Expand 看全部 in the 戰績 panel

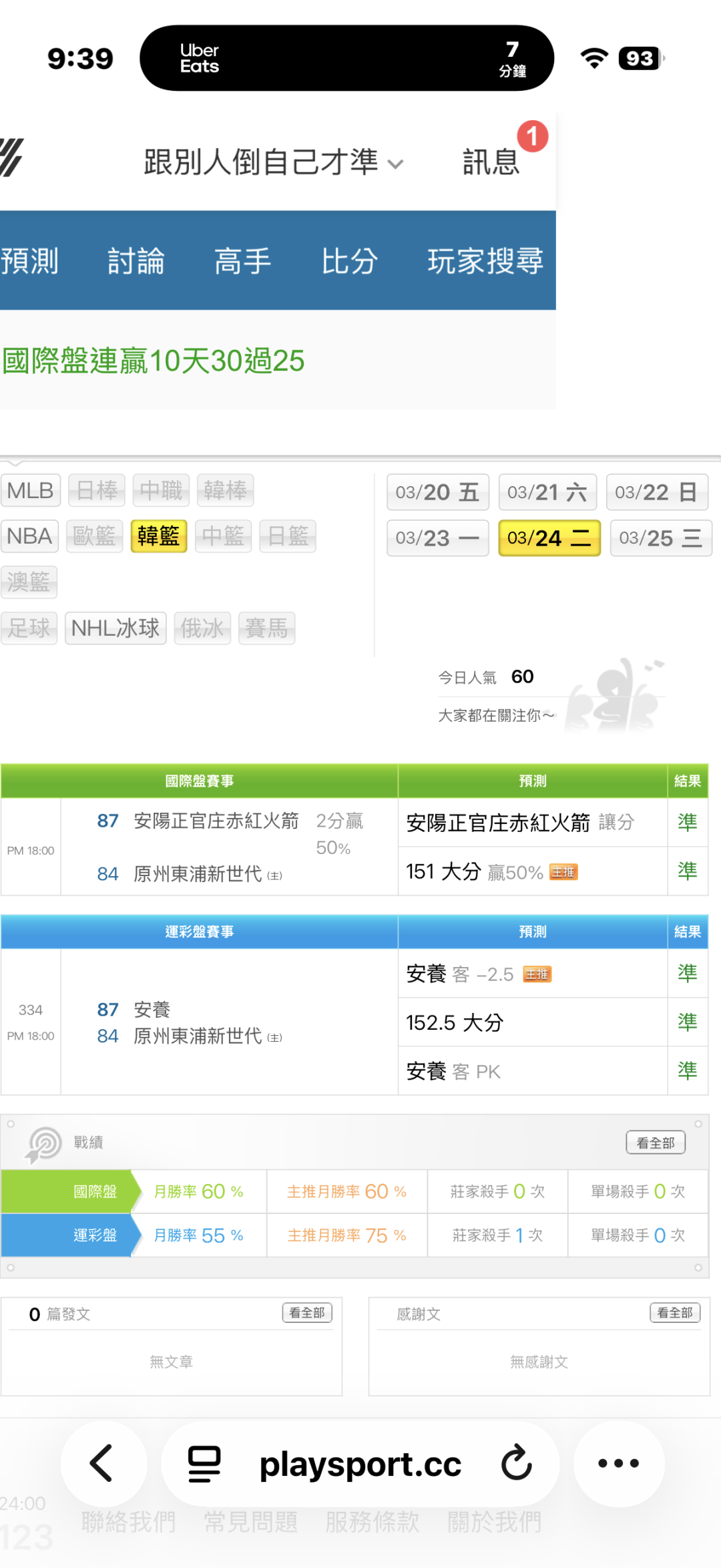[x=655, y=1143]
